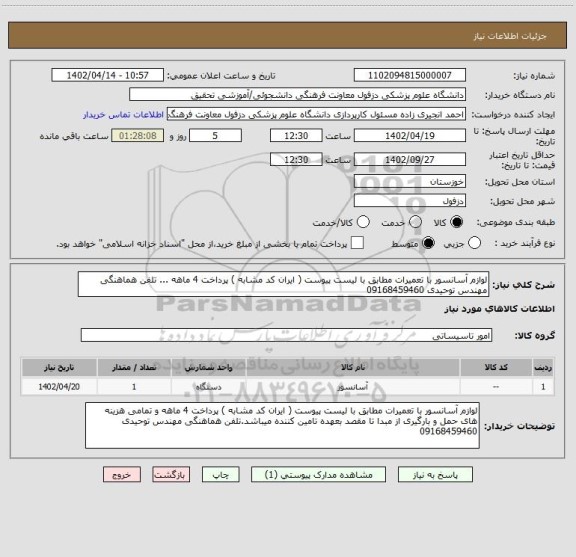The image size is (576, 557).
Task: Choose جزیی purchase process option
Action: coord(474,243)
